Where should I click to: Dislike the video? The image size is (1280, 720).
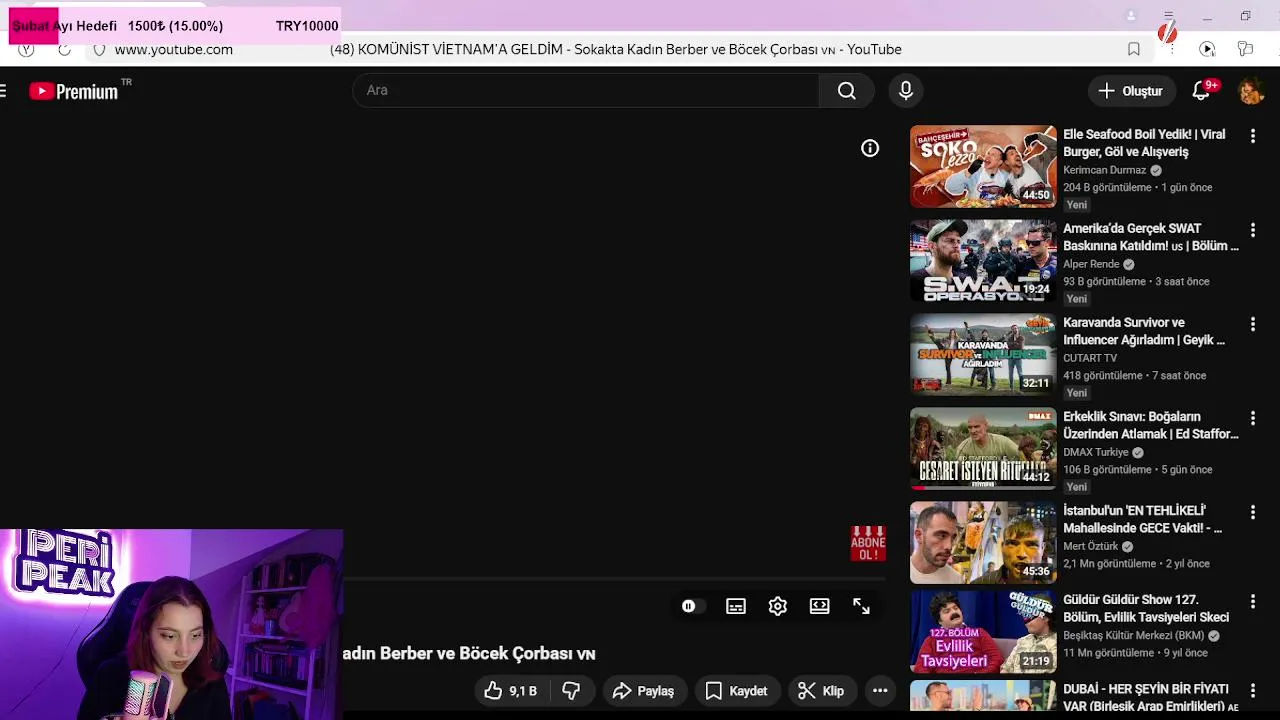(571, 691)
